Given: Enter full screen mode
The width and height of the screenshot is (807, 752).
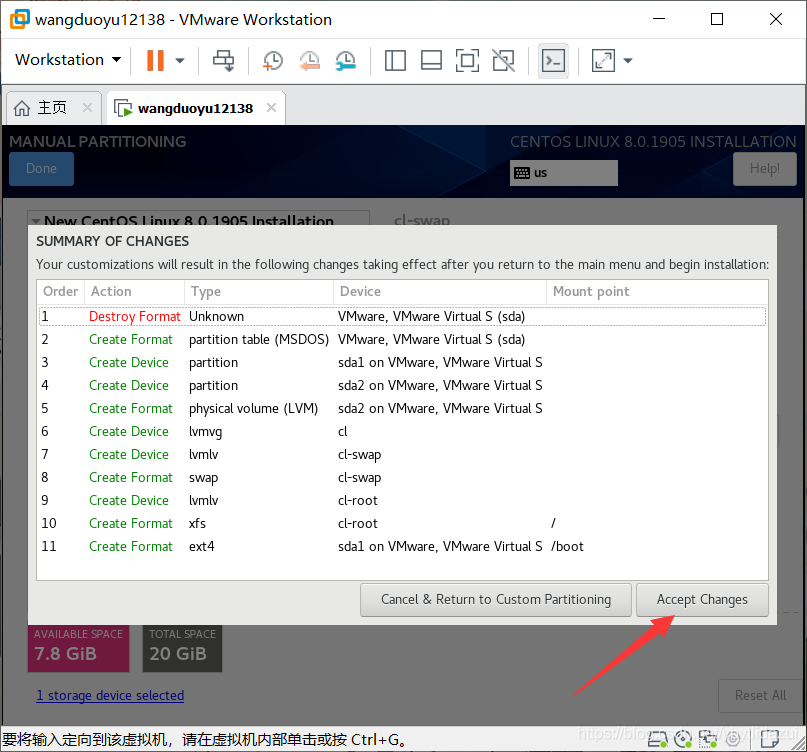Looking at the screenshot, I should coord(467,60).
